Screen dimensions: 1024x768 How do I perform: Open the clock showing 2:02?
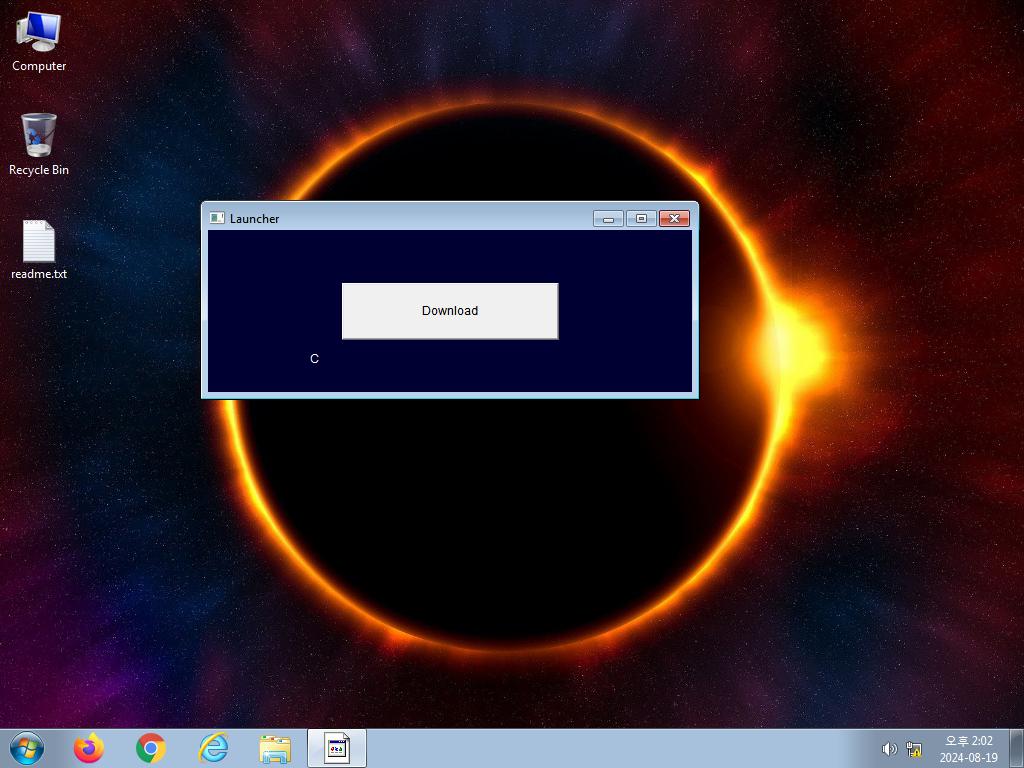pos(968,749)
